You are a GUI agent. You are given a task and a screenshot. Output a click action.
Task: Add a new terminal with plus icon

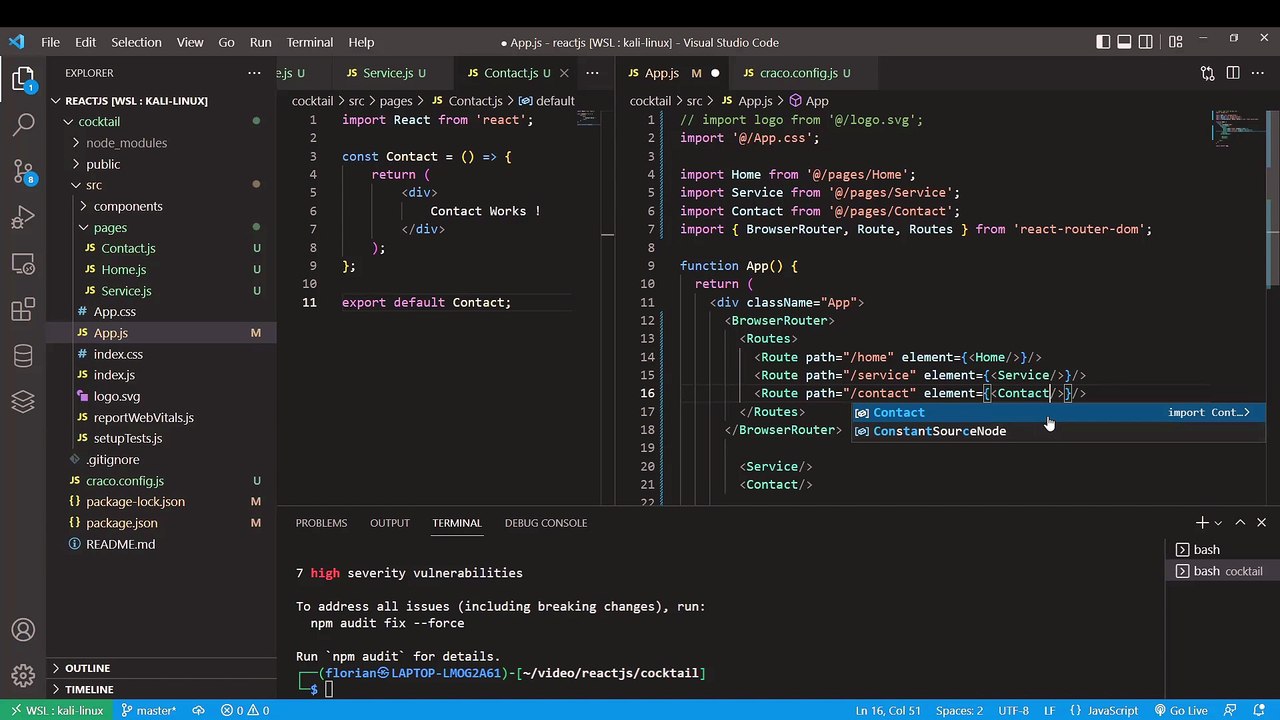[x=1202, y=522]
